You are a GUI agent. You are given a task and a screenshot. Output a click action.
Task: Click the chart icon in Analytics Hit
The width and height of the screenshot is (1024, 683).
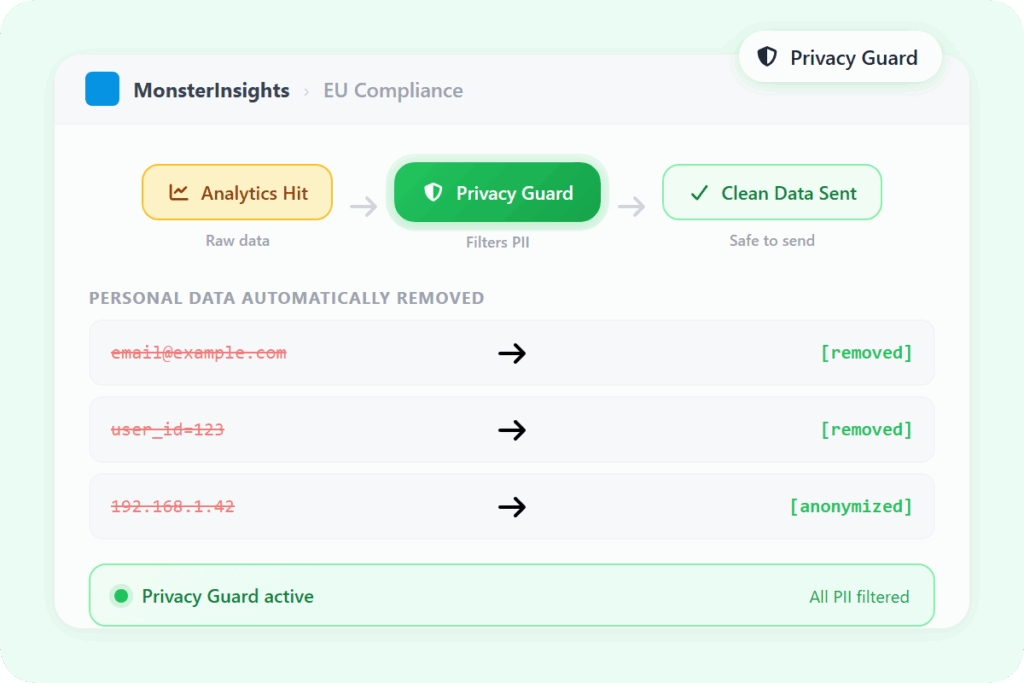179,193
